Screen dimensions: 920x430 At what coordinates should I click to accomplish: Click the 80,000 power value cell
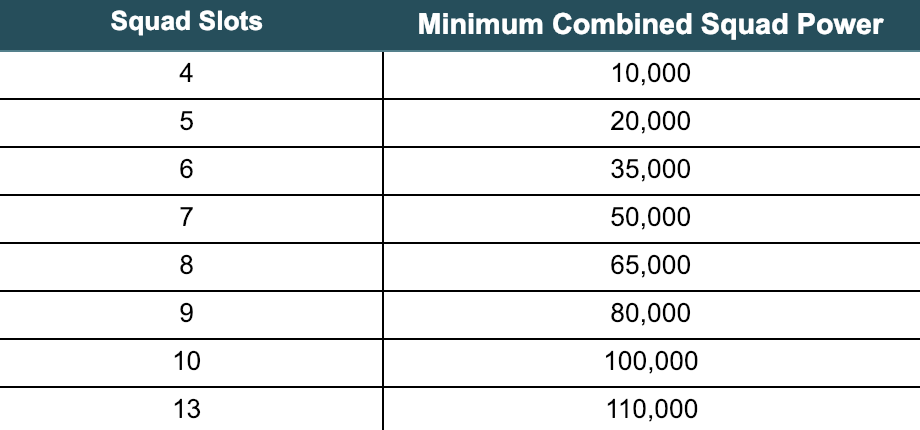click(652, 315)
